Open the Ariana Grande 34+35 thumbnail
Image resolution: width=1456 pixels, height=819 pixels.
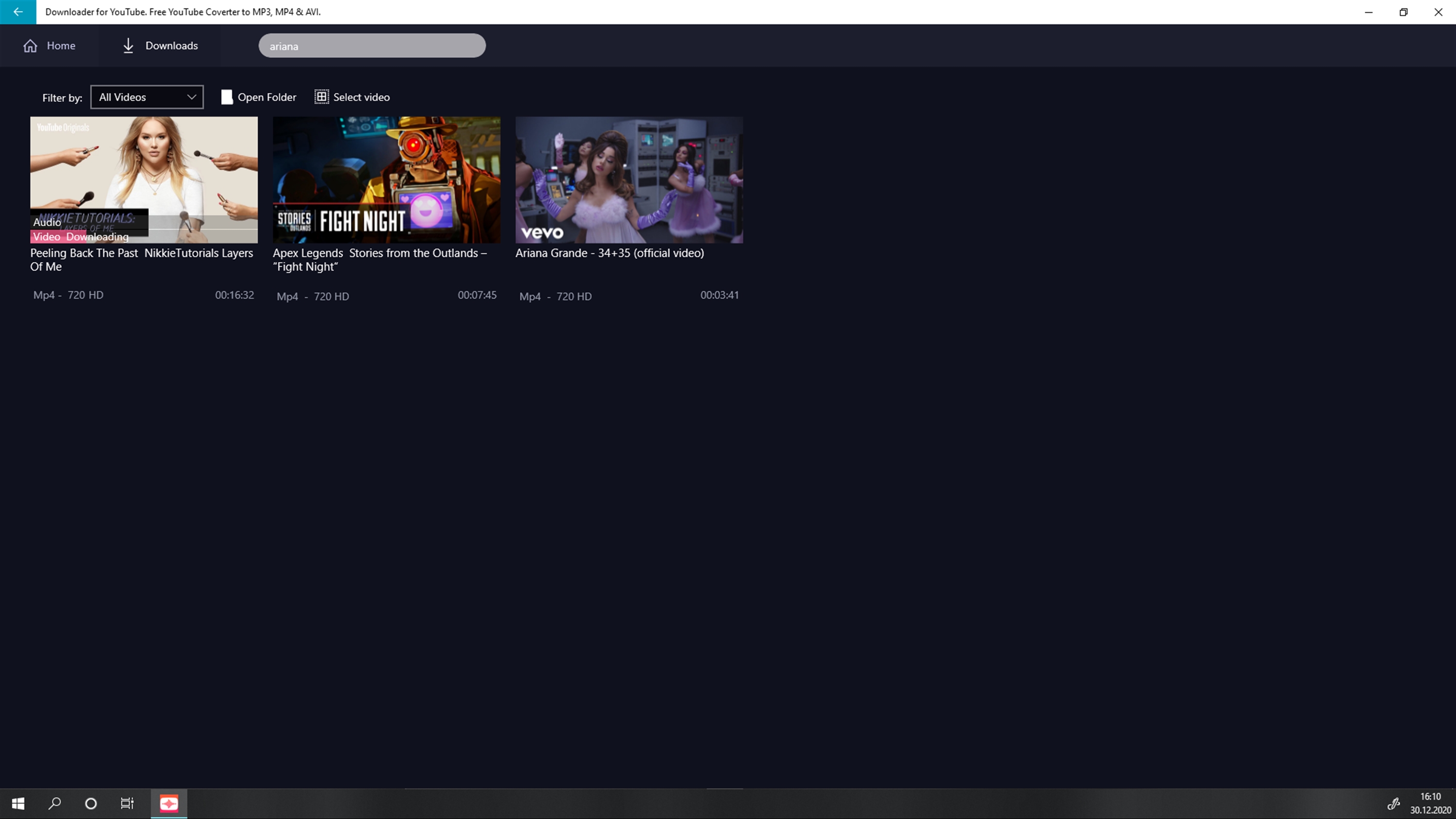[x=629, y=180]
